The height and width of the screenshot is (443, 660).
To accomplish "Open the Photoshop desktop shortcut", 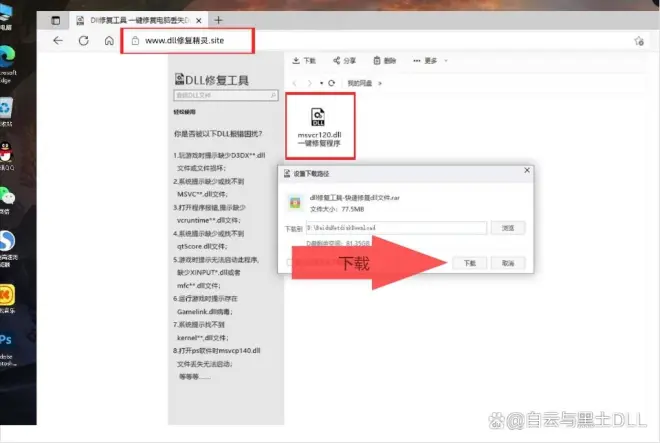I will pyautogui.click(x=7, y=338).
